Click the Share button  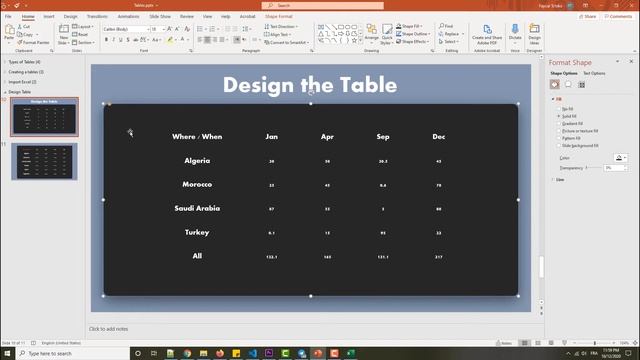click(x=587, y=16)
